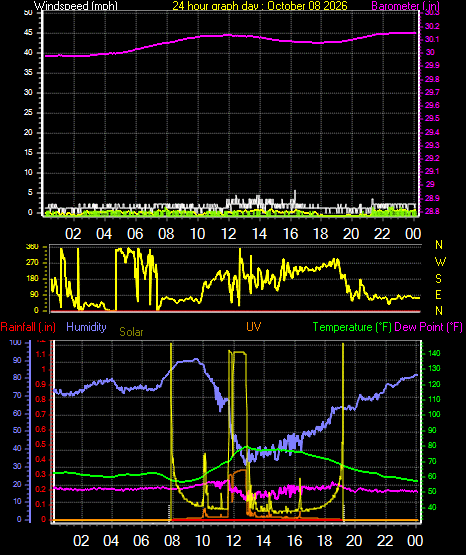Screen dimensions: 466x555
Task: Click the S compass direction label
Action: pos(438,279)
